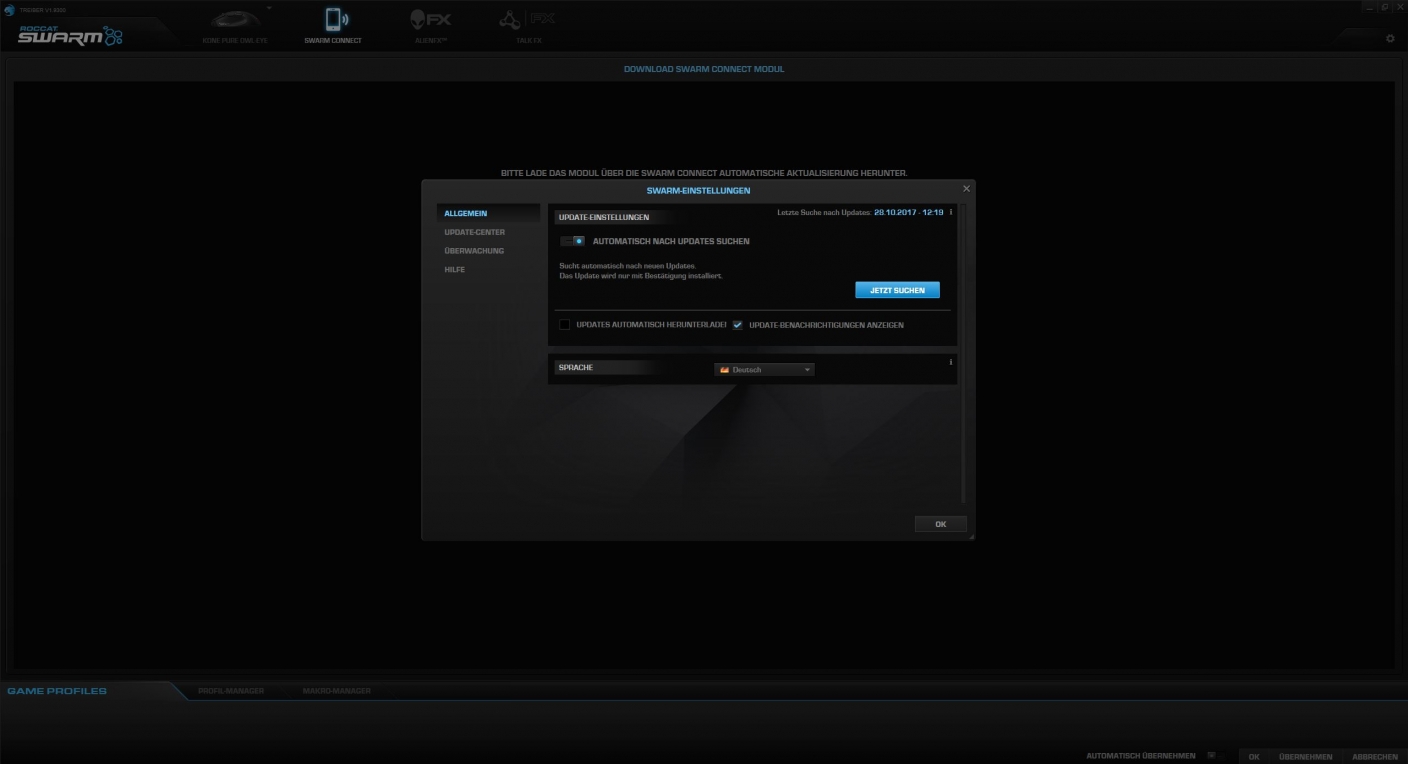The width and height of the screenshot is (1408, 764).
Task: Close the Swarm-Einstellungen dialog
Action: (966, 189)
